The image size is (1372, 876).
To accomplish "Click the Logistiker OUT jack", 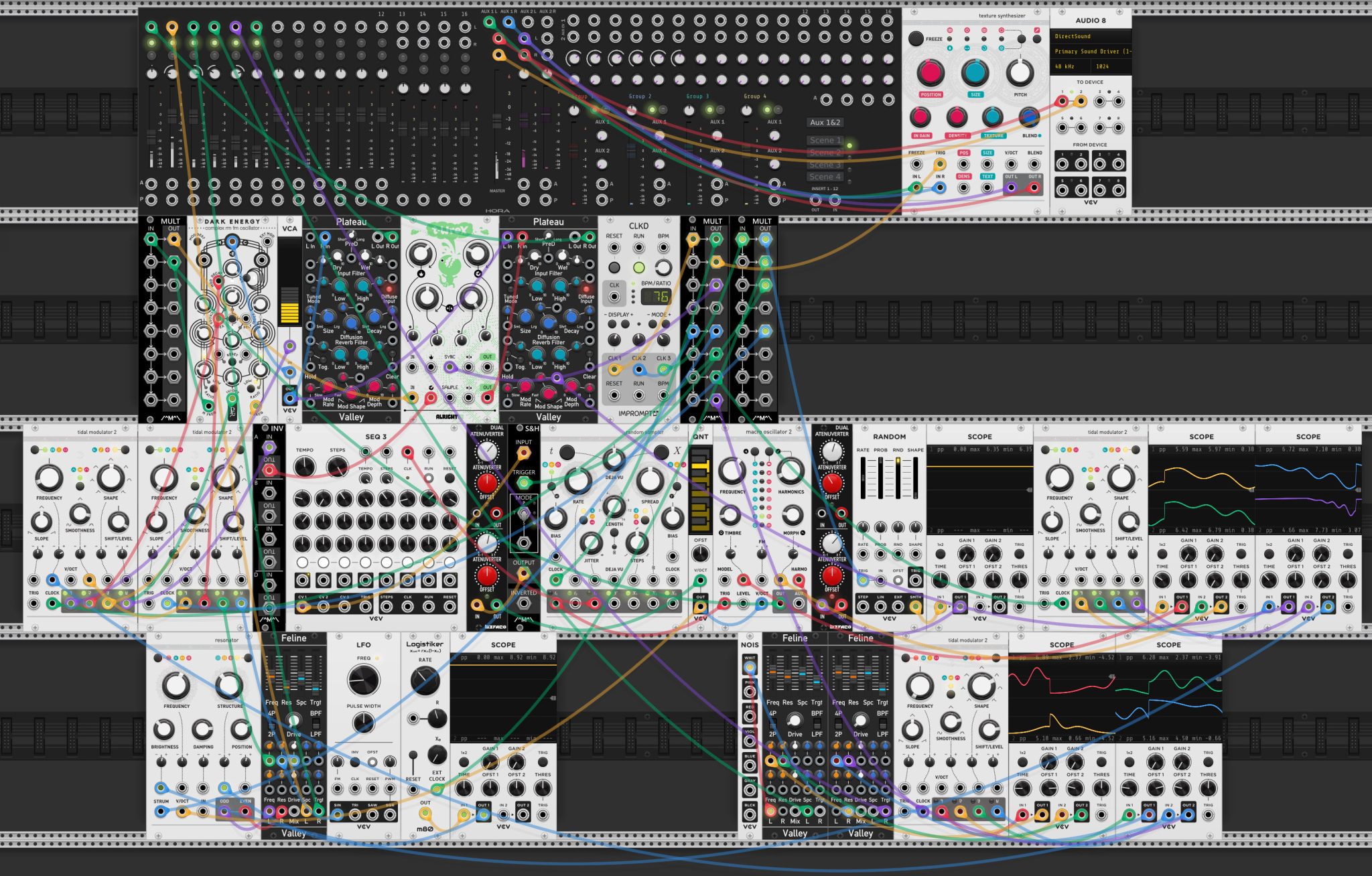I will tap(425, 814).
